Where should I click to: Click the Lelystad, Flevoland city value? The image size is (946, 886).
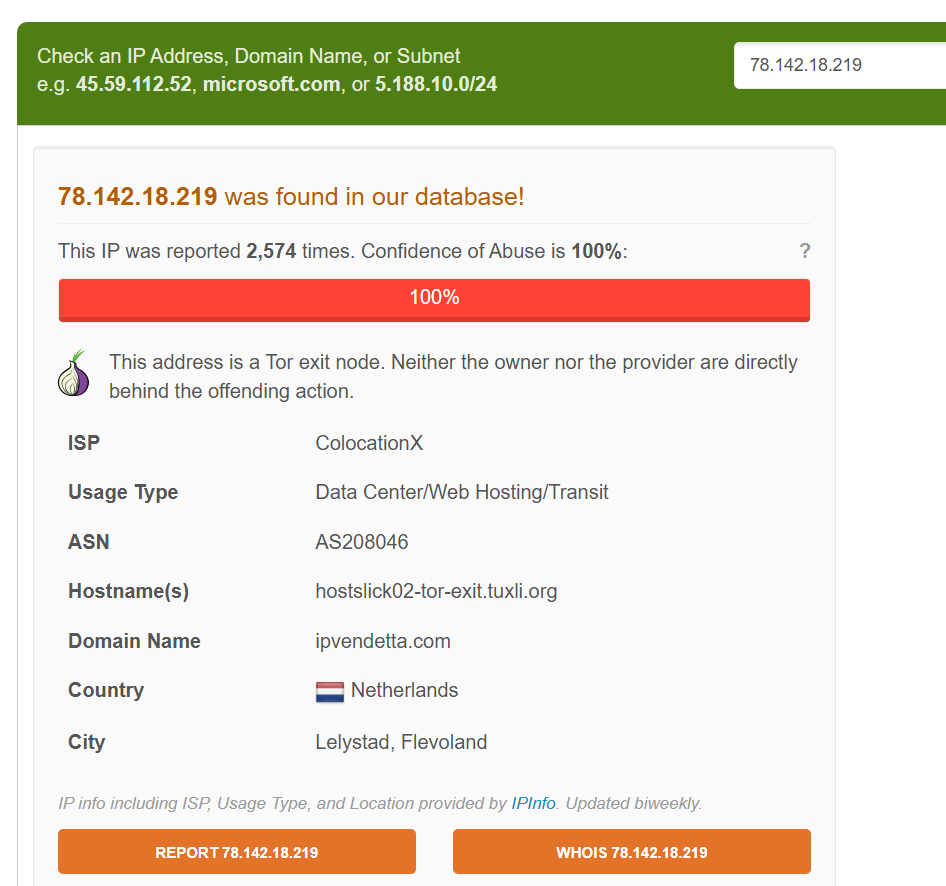point(401,742)
